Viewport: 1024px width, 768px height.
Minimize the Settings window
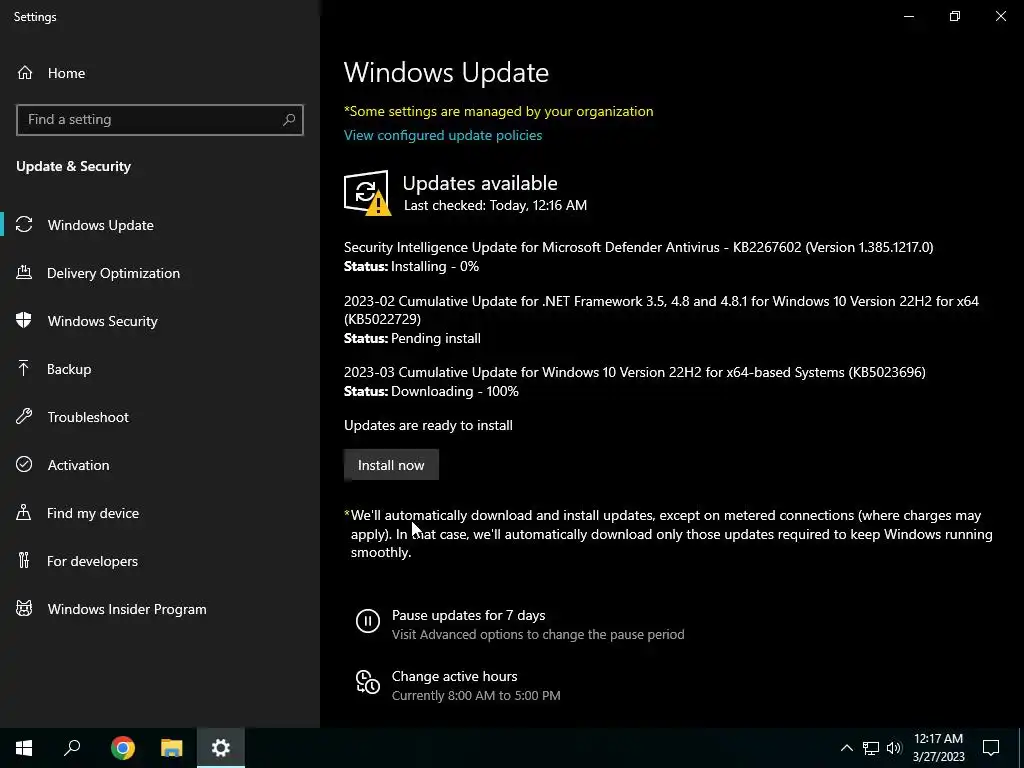[x=908, y=16]
